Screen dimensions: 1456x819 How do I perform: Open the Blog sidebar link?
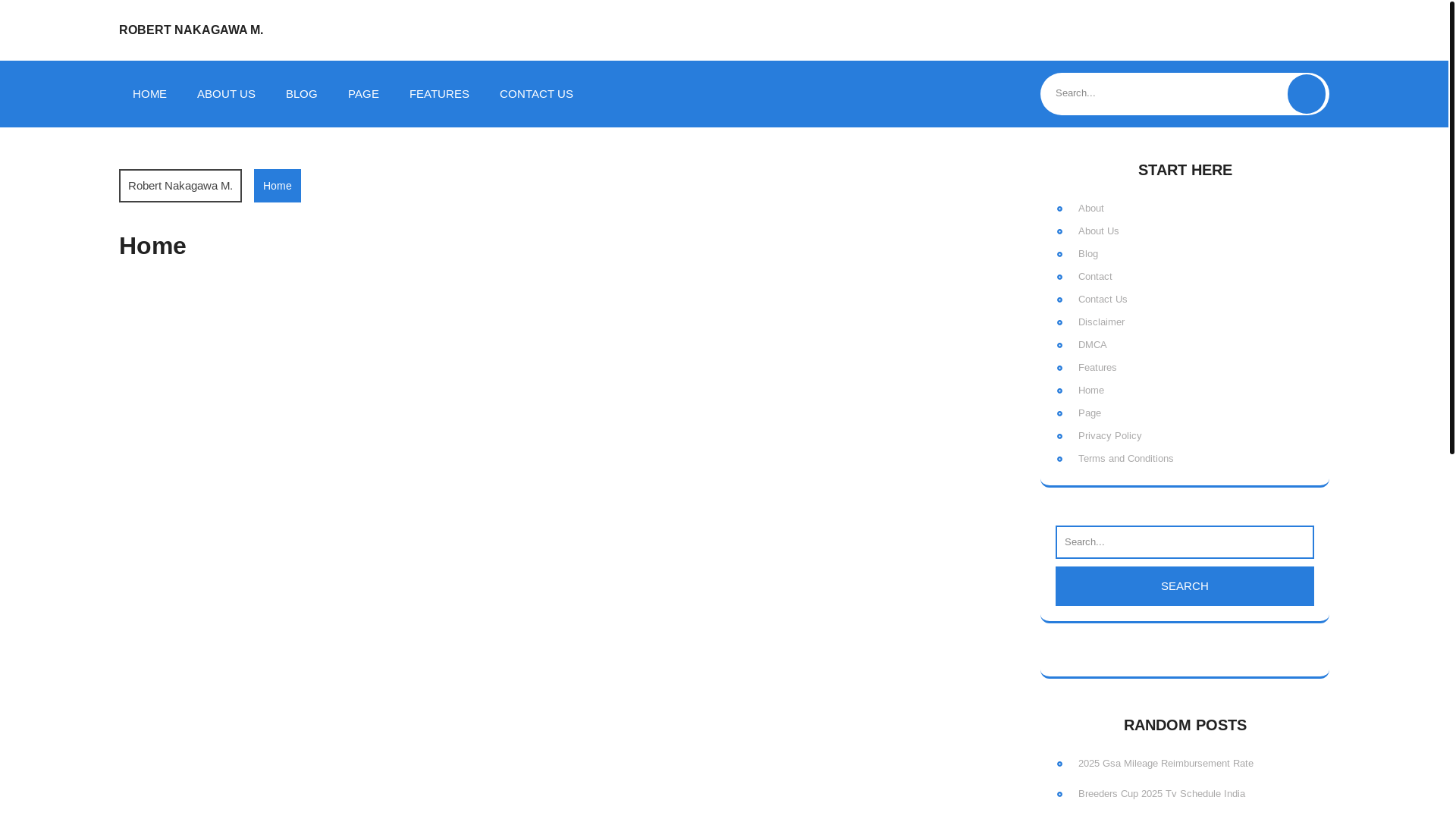pos(1088,254)
